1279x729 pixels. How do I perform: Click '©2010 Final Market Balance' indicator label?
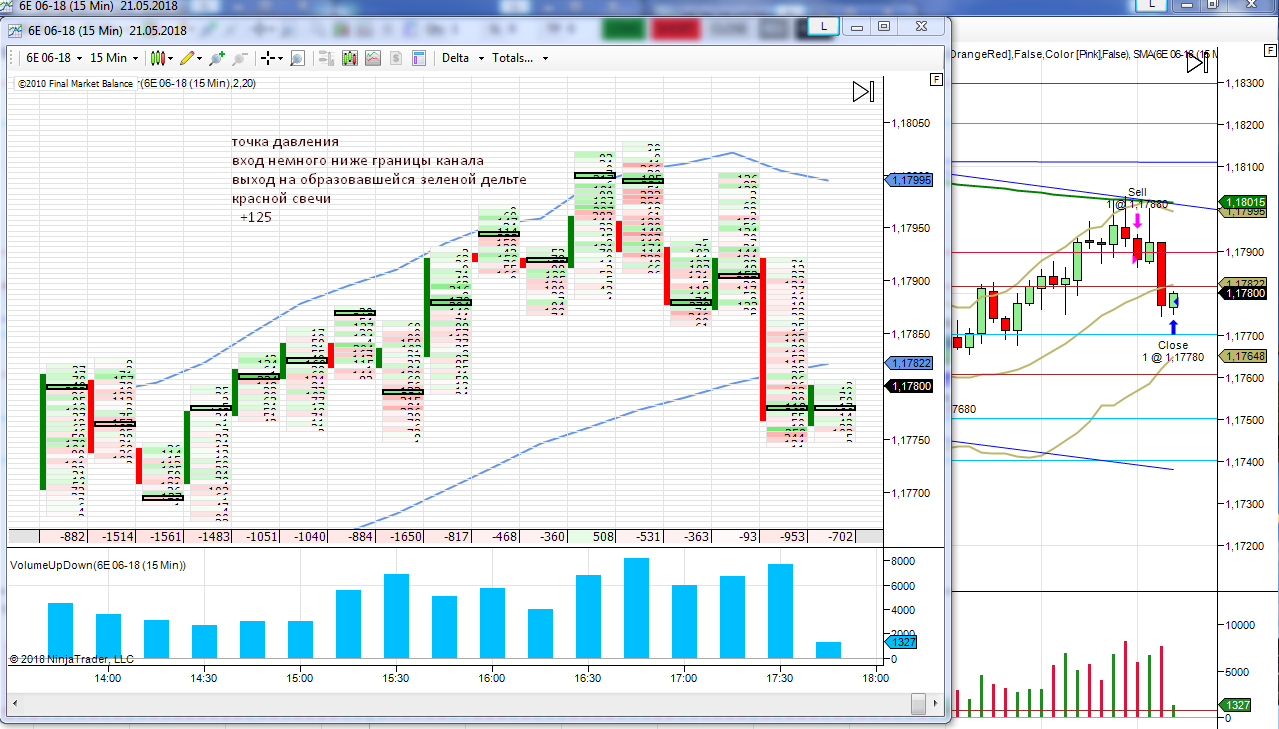tap(75, 84)
